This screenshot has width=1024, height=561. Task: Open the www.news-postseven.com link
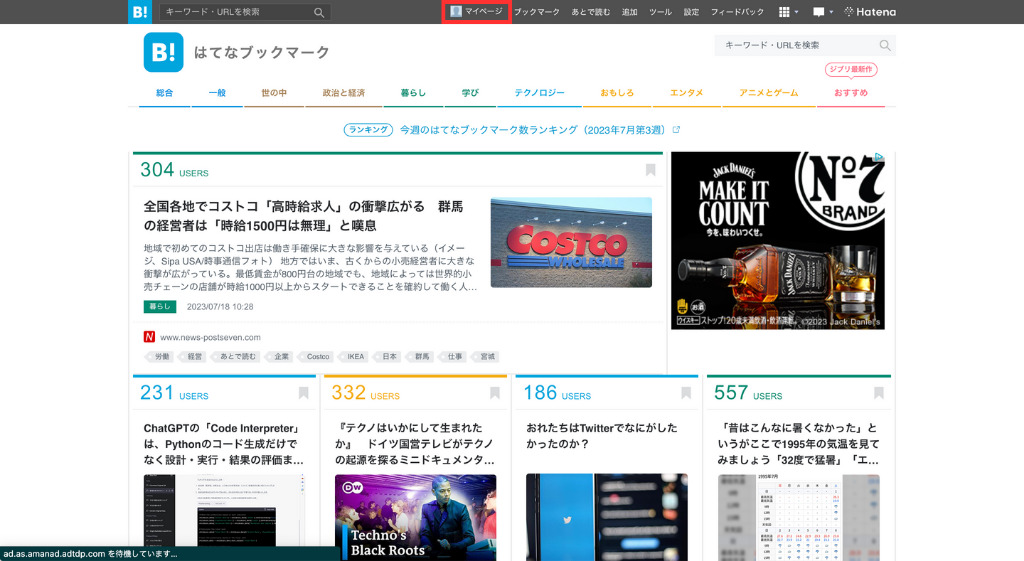coord(210,338)
